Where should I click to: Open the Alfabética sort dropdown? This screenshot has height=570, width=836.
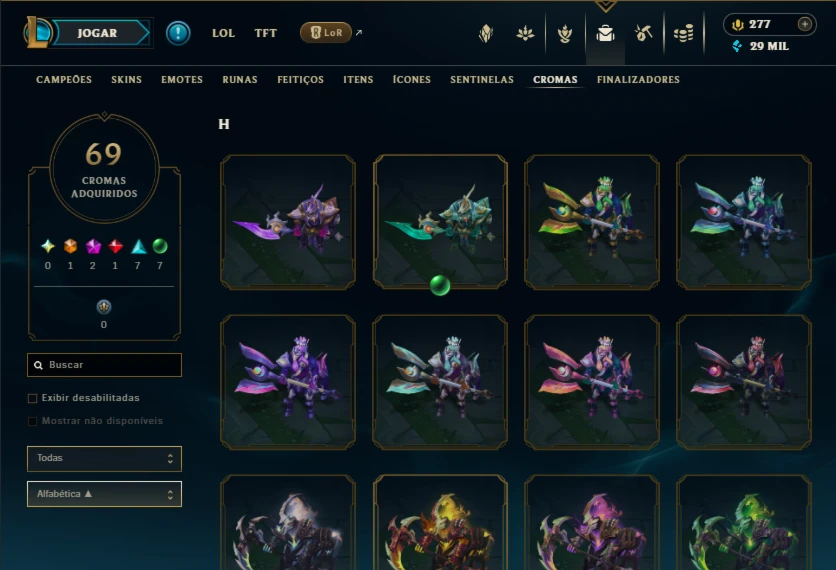click(x=104, y=494)
